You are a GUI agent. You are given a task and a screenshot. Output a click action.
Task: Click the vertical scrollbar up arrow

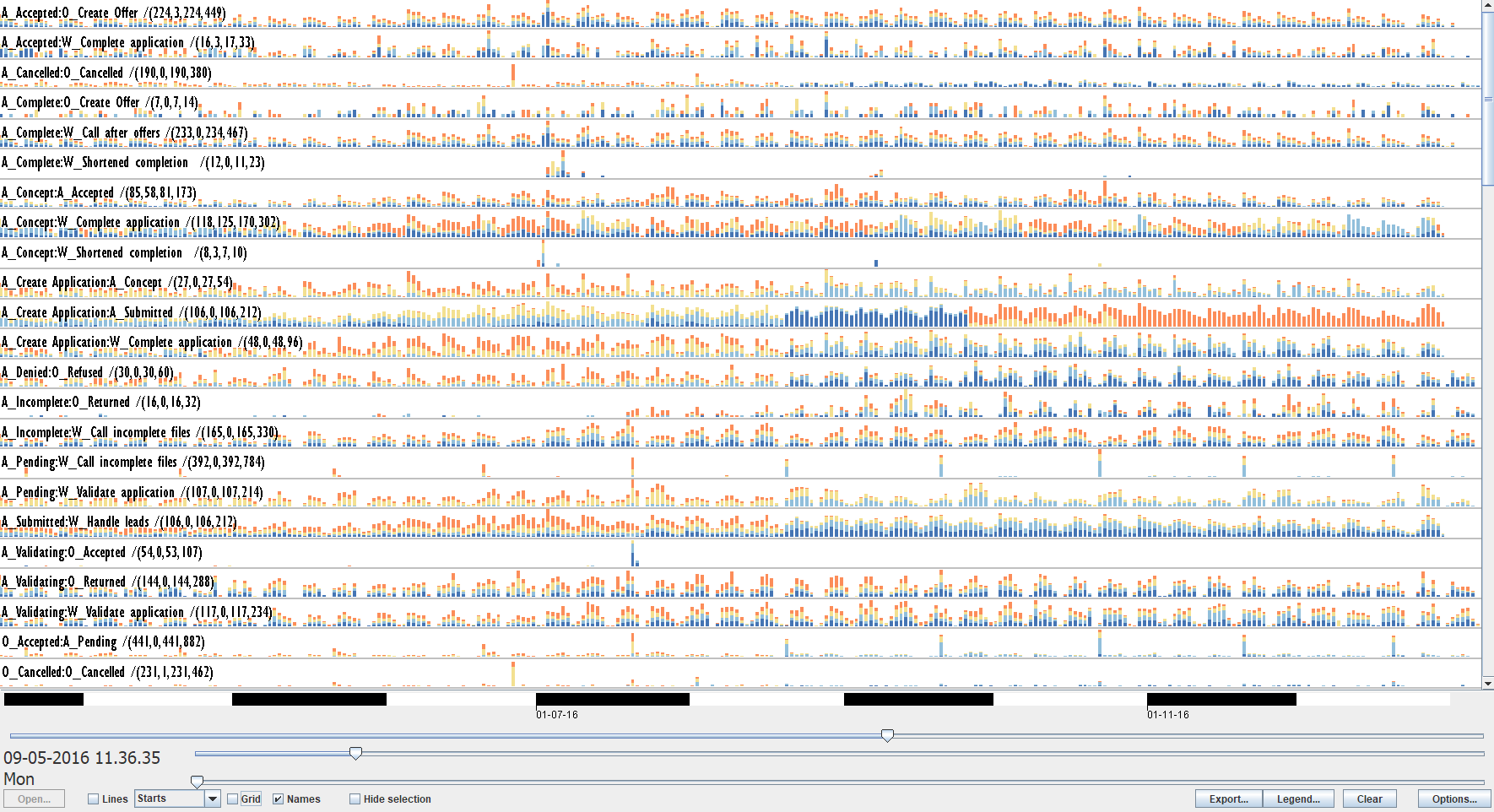(1487, 5)
